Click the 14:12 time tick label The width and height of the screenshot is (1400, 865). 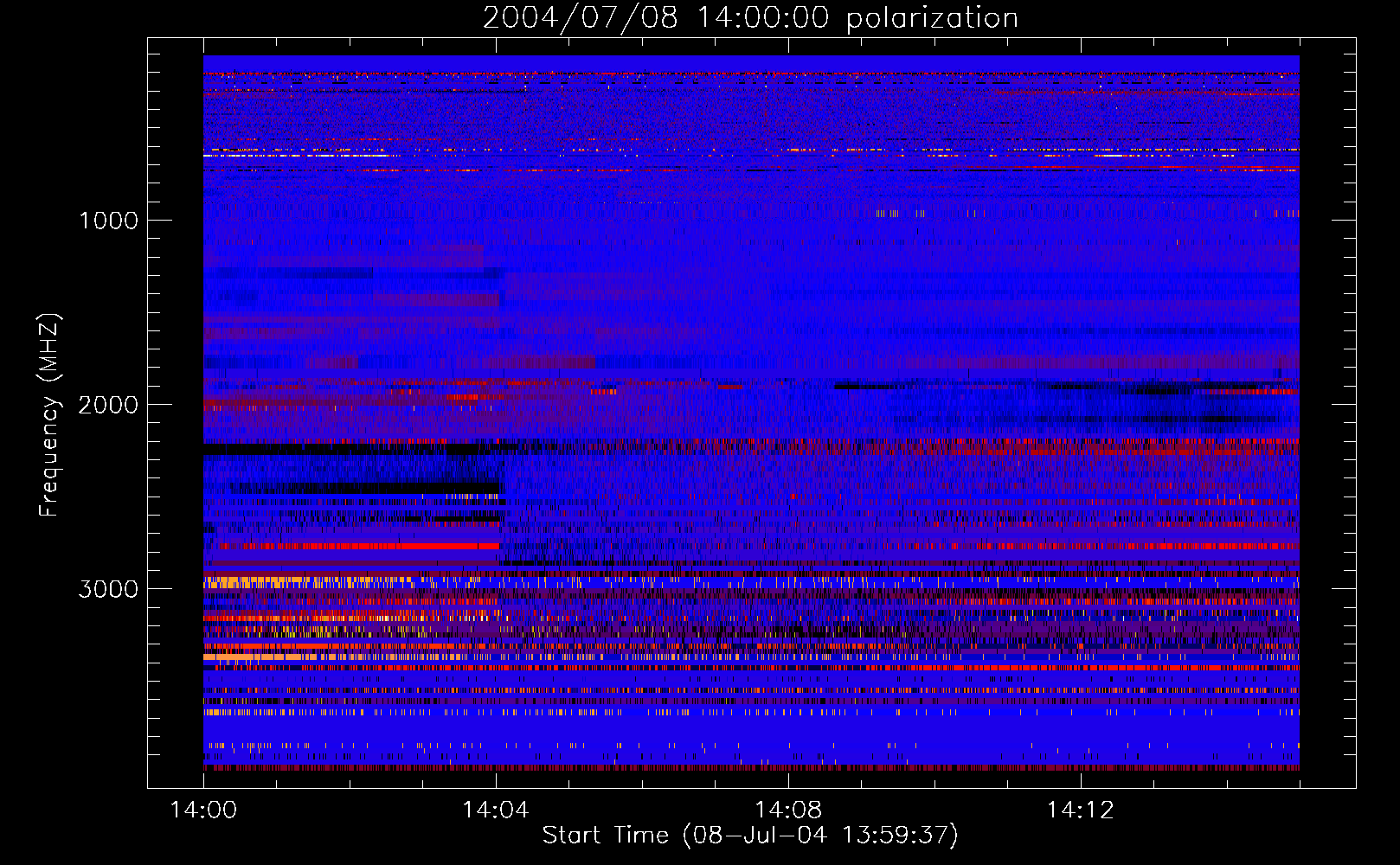tap(1081, 810)
